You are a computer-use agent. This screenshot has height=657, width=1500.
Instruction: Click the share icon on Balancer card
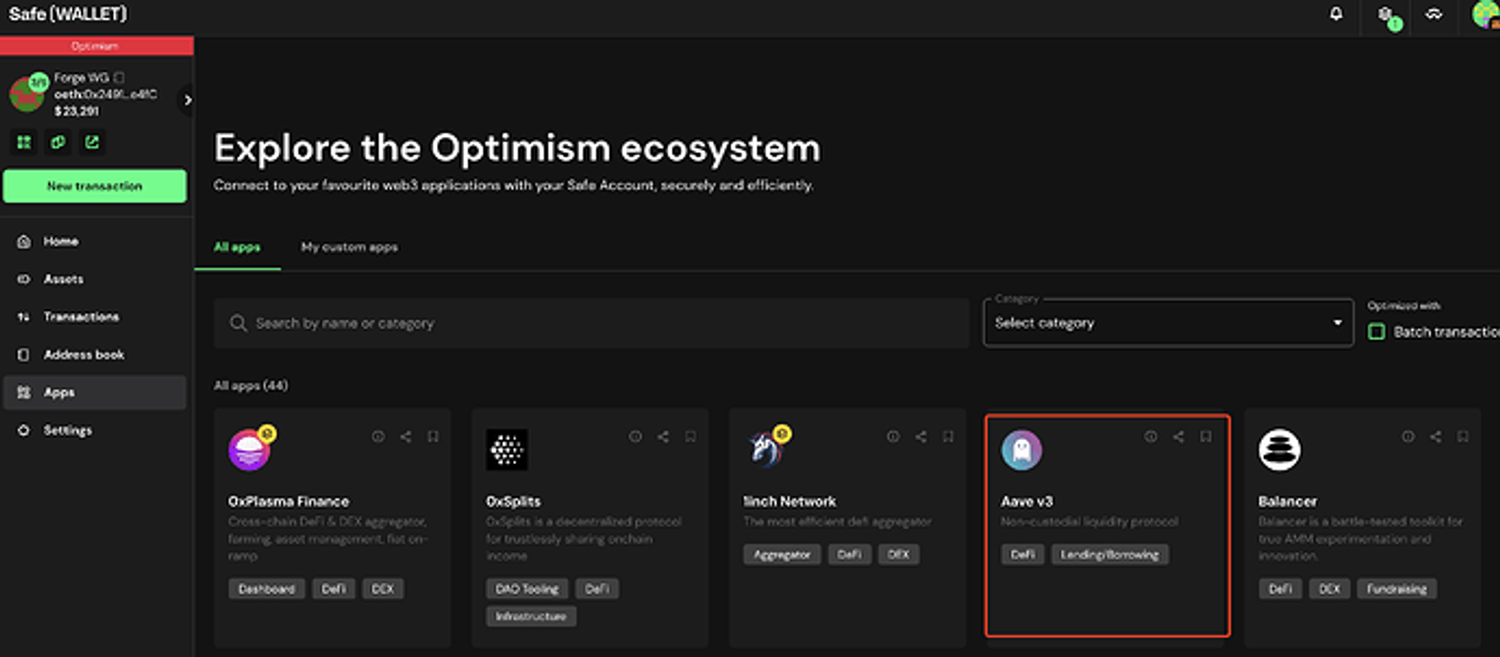[x=1435, y=437]
